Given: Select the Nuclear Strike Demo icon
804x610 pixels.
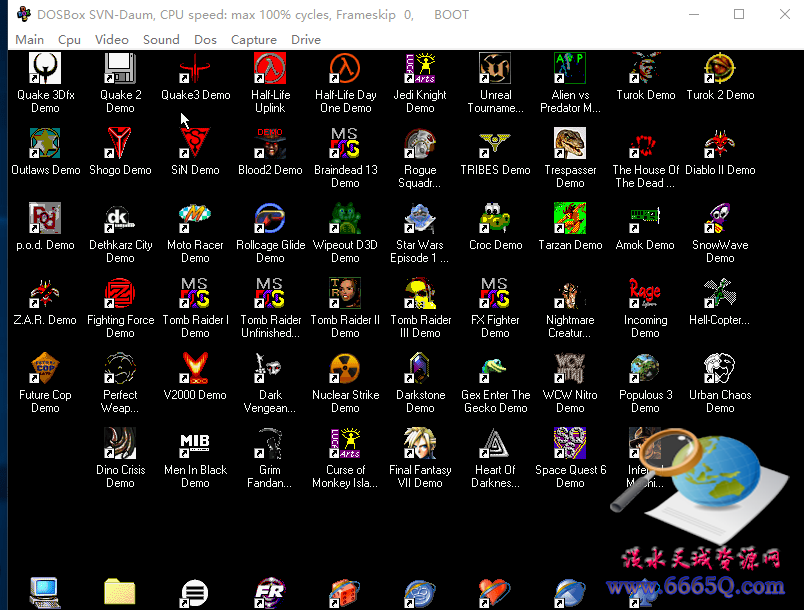Looking at the screenshot, I should (x=345, y=368).
